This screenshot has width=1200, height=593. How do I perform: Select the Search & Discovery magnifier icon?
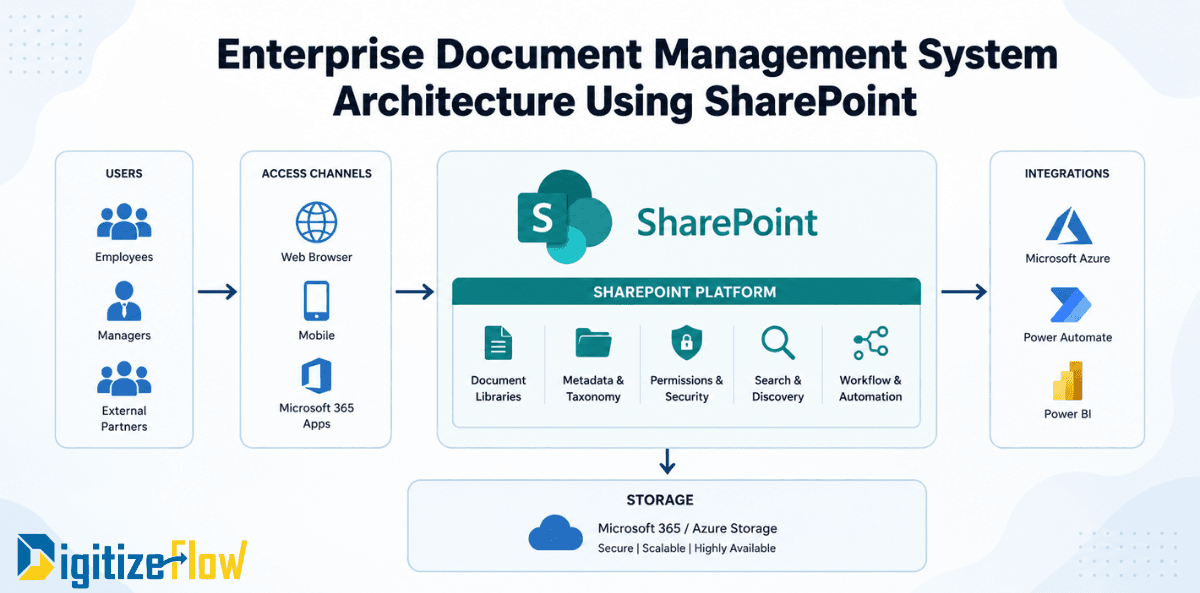(778, 343)
